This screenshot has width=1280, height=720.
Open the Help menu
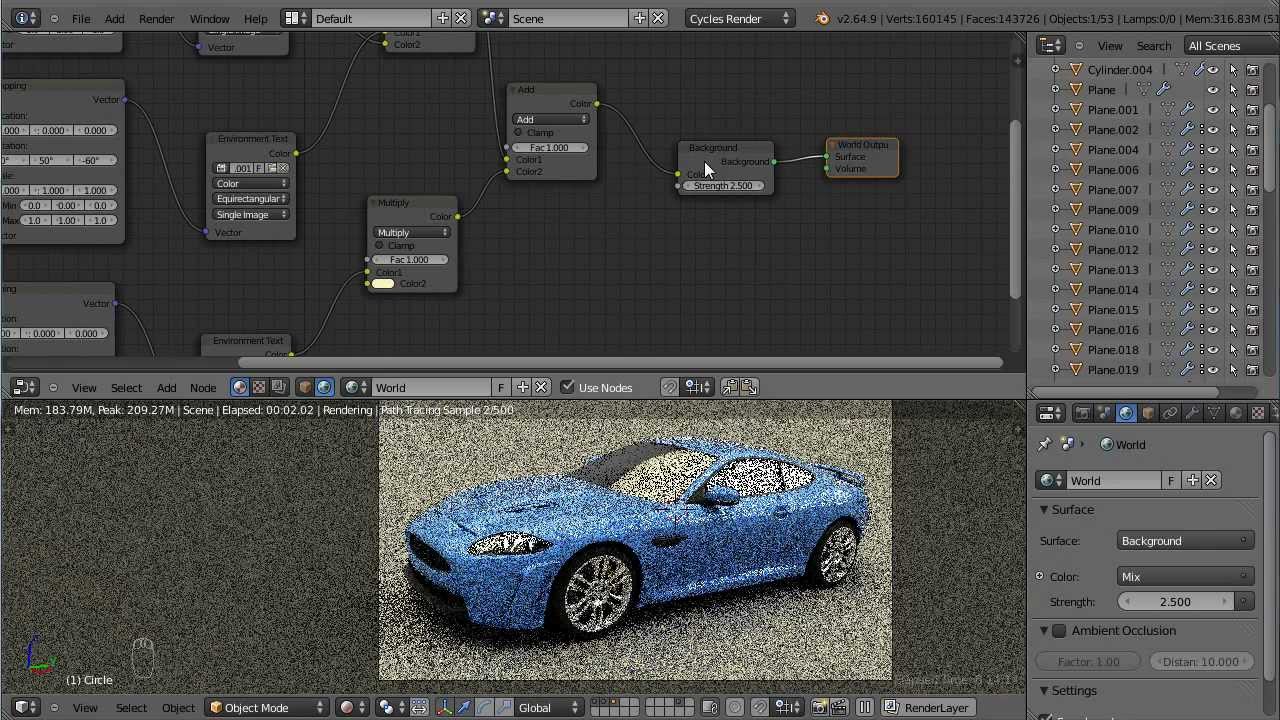click(x=255, y=19)
